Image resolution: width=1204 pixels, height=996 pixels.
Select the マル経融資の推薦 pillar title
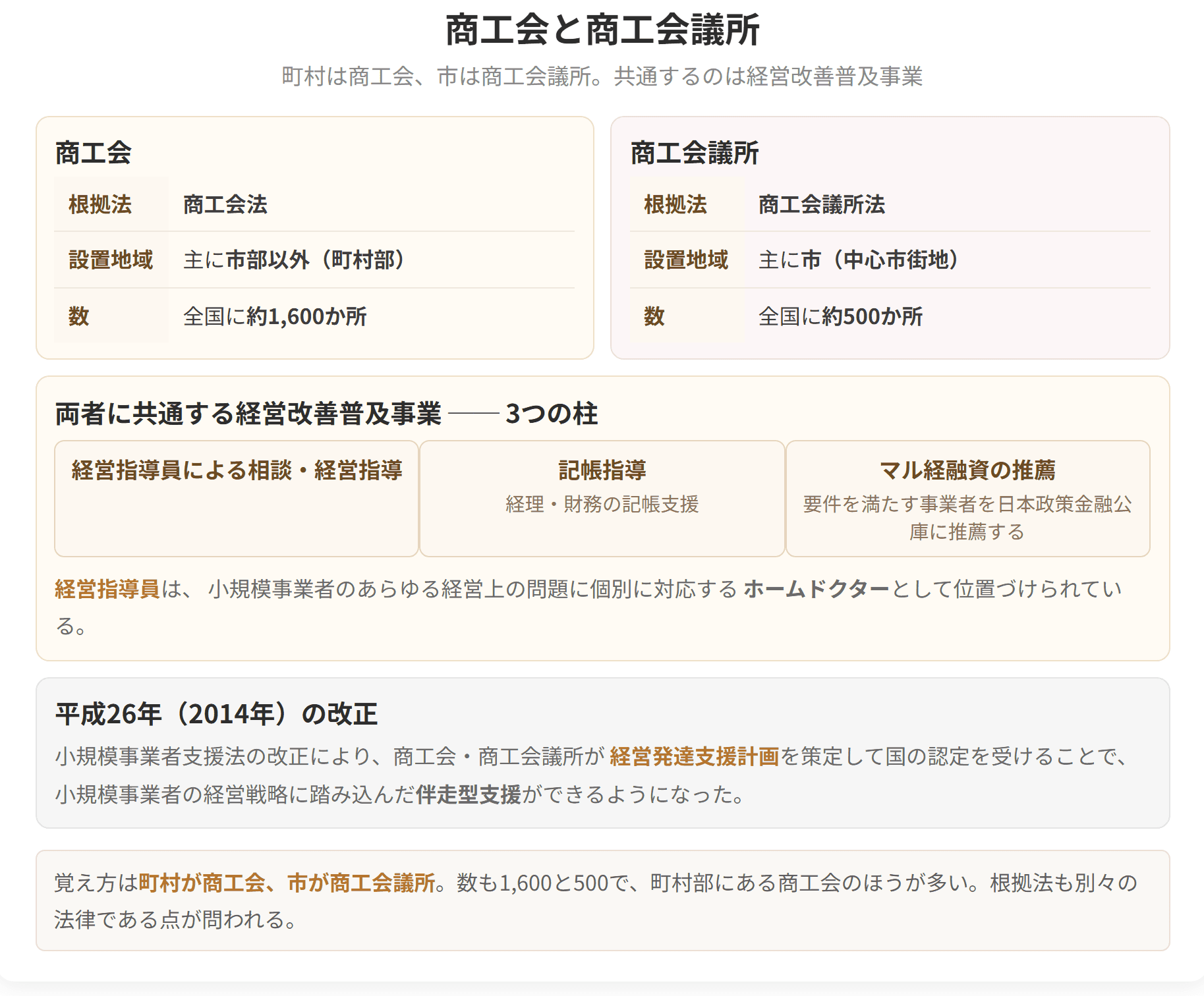pos(967,470)
